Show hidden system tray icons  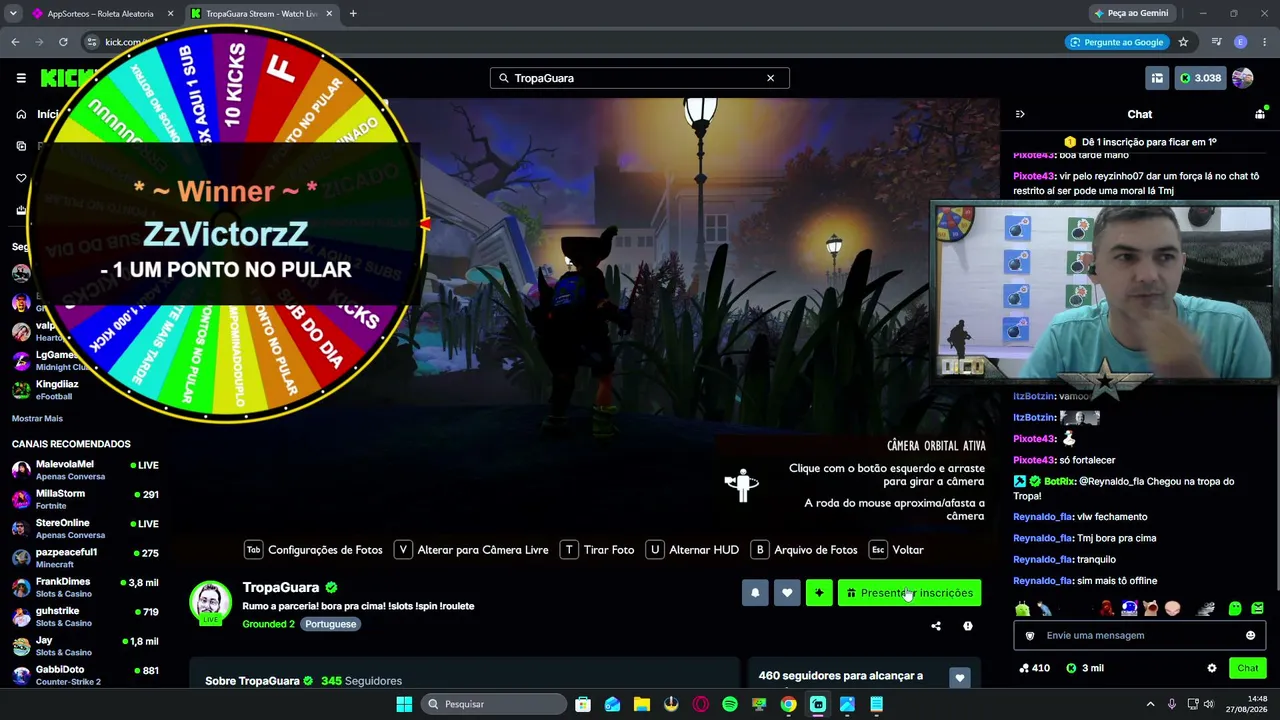click(1150, 704)
